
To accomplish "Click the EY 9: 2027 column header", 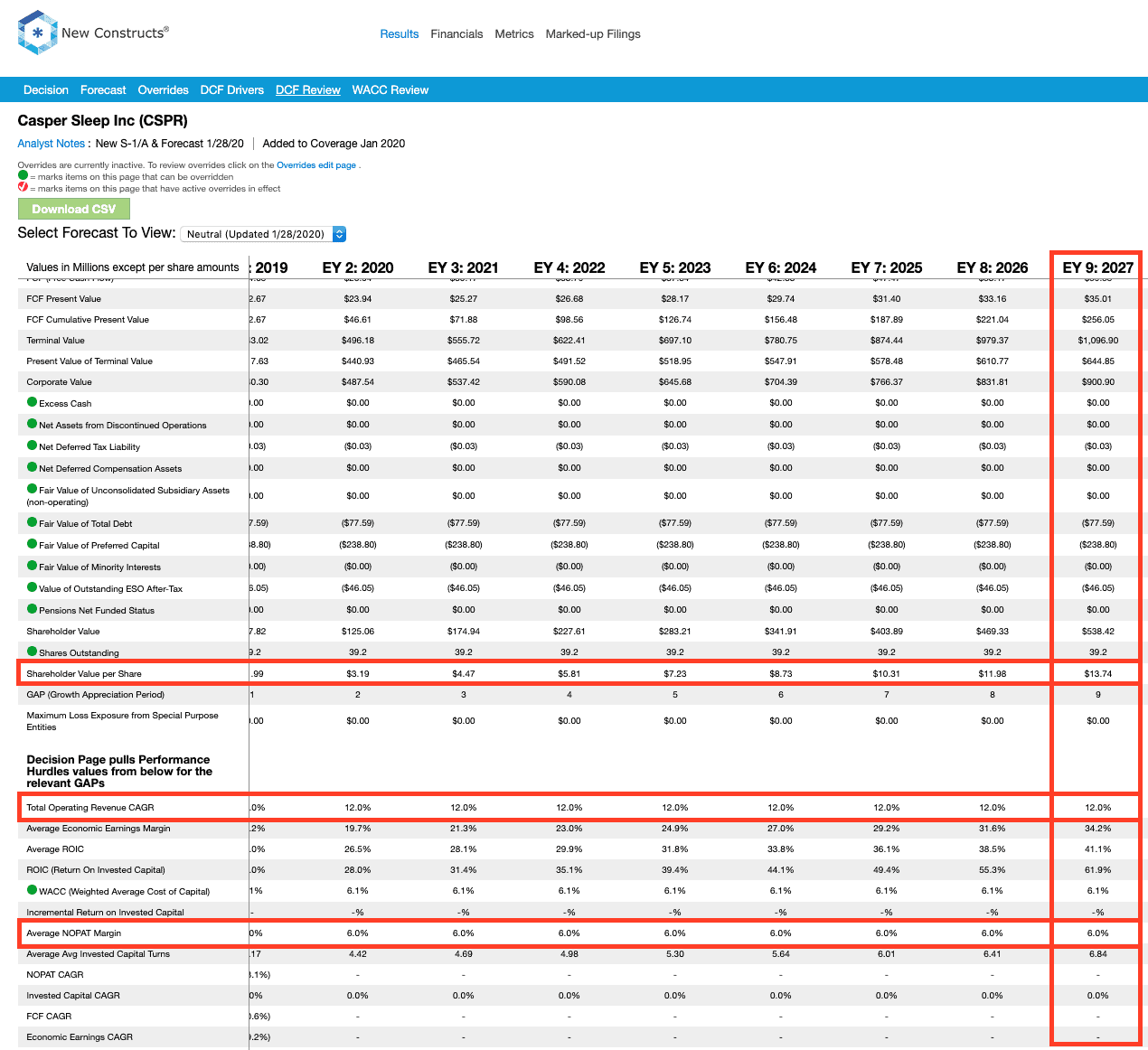I will pyautogui.click(x=1098, y=267).
